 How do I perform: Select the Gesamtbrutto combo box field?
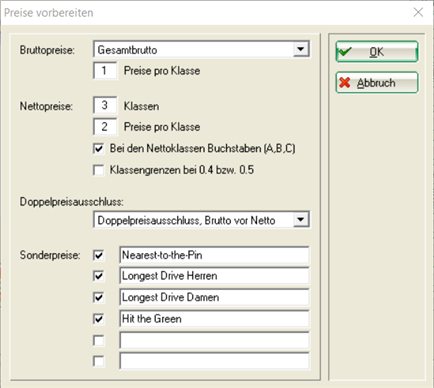[x=201, y=50]
